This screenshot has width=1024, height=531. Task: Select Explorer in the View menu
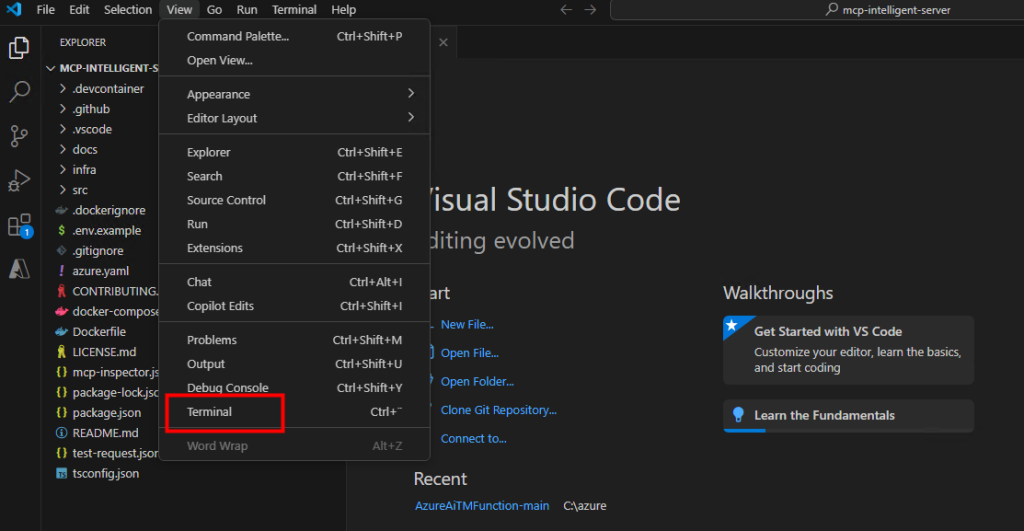tap(294, 152)
